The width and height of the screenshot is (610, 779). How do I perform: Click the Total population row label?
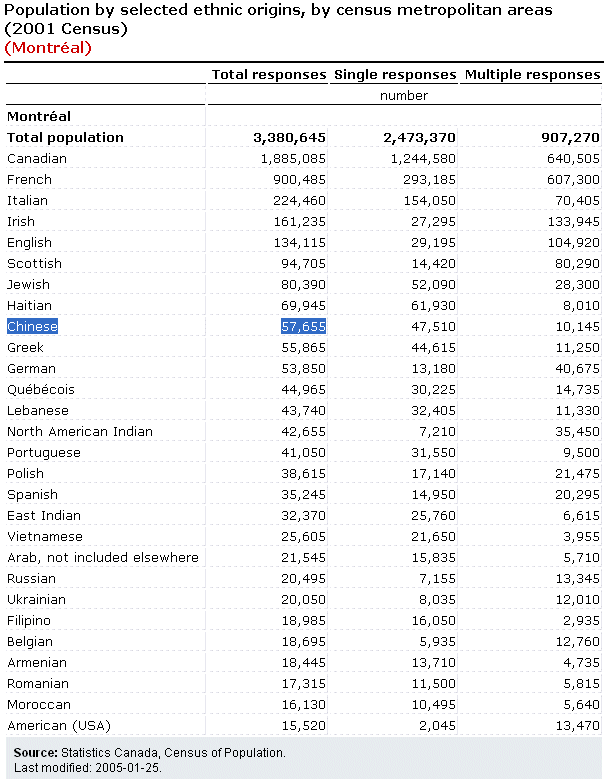click(65, 137)
